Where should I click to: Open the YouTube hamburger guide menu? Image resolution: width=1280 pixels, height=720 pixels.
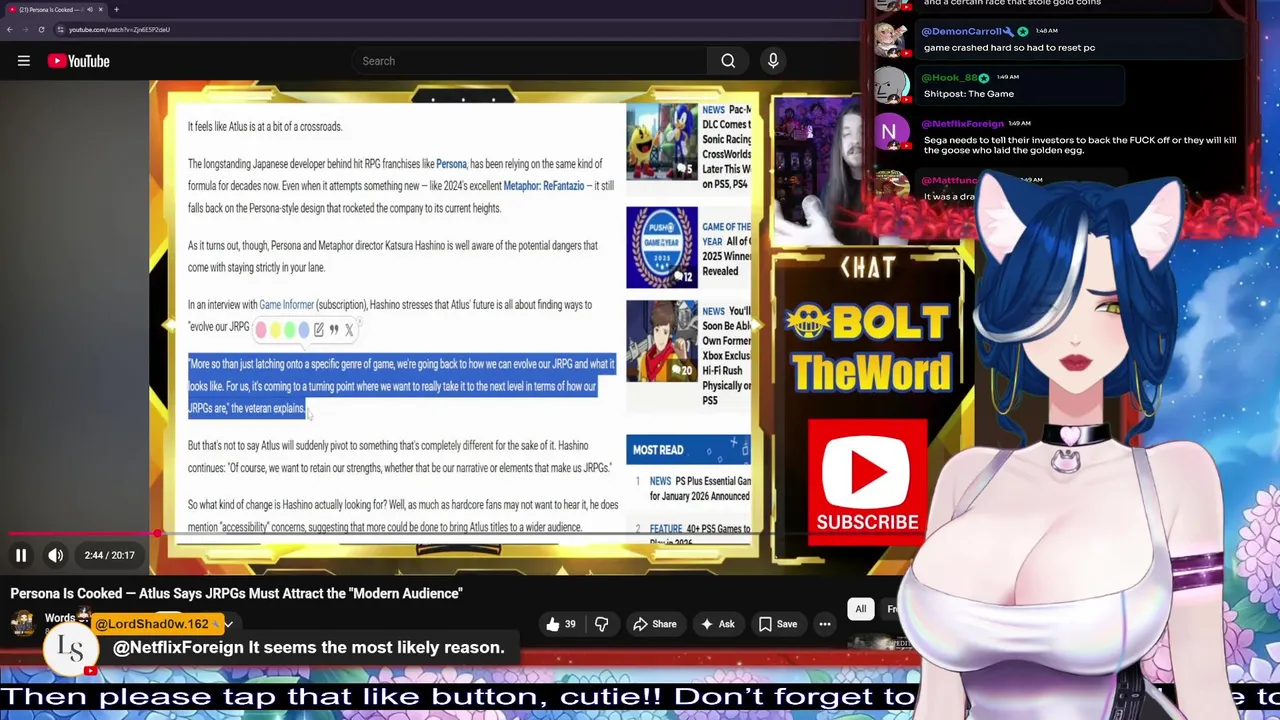pyautogui.click(x=24, y=61)
